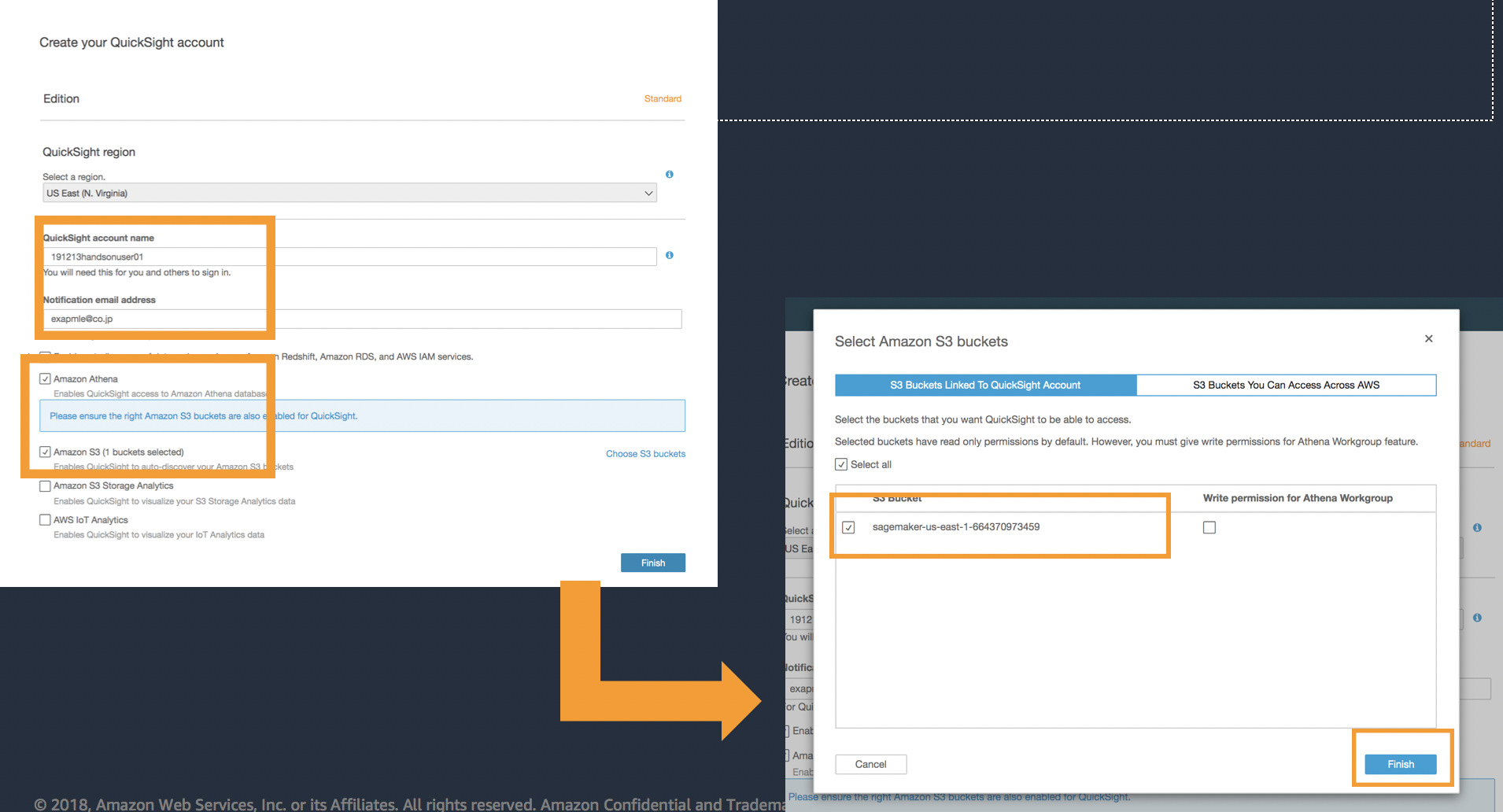Click the Write permission for Athena Workgroup header
This screenshot has width=1503, height=812.
[1298, 498]
